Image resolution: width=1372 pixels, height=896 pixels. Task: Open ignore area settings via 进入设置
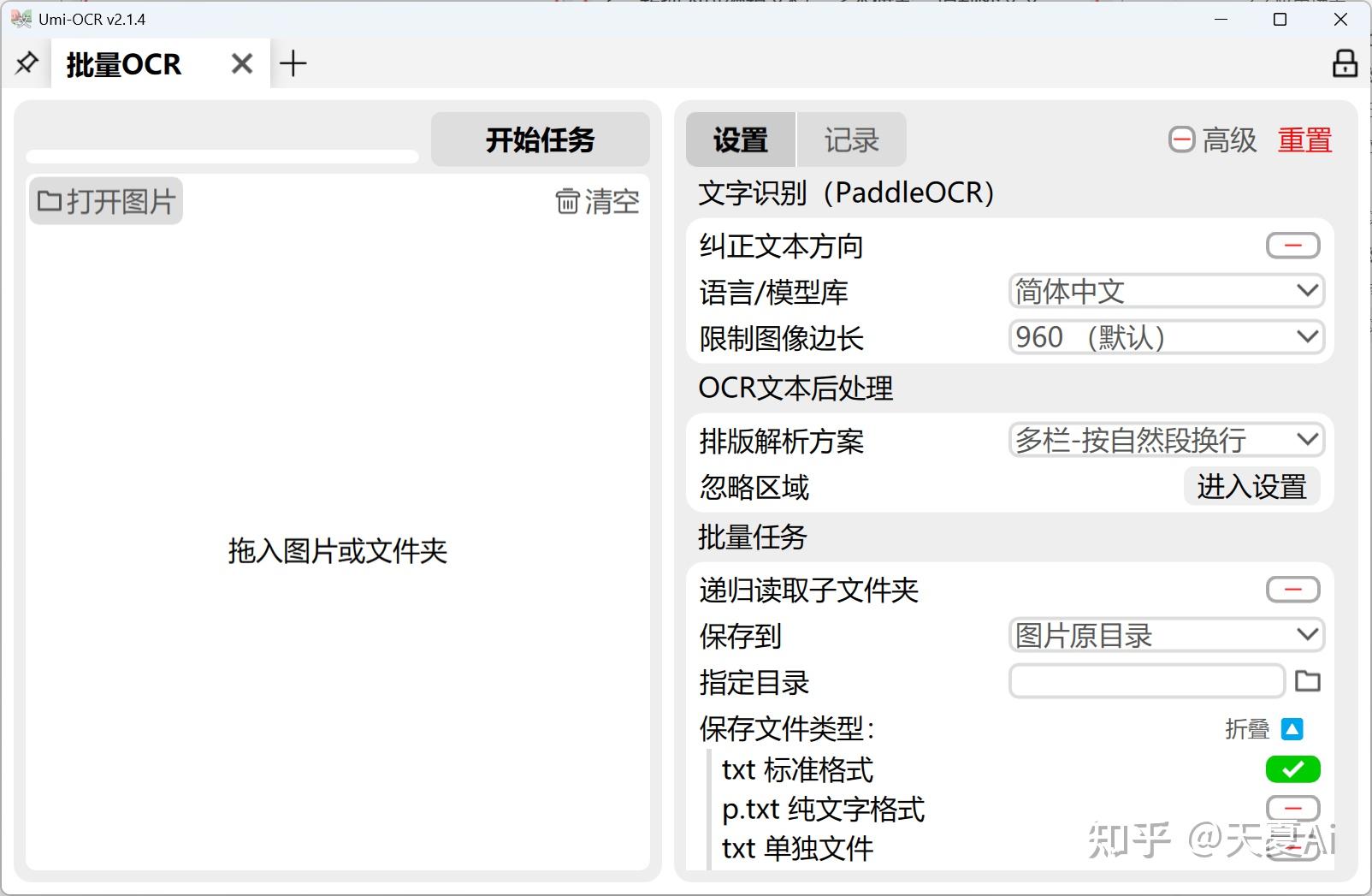[1252, 487]
